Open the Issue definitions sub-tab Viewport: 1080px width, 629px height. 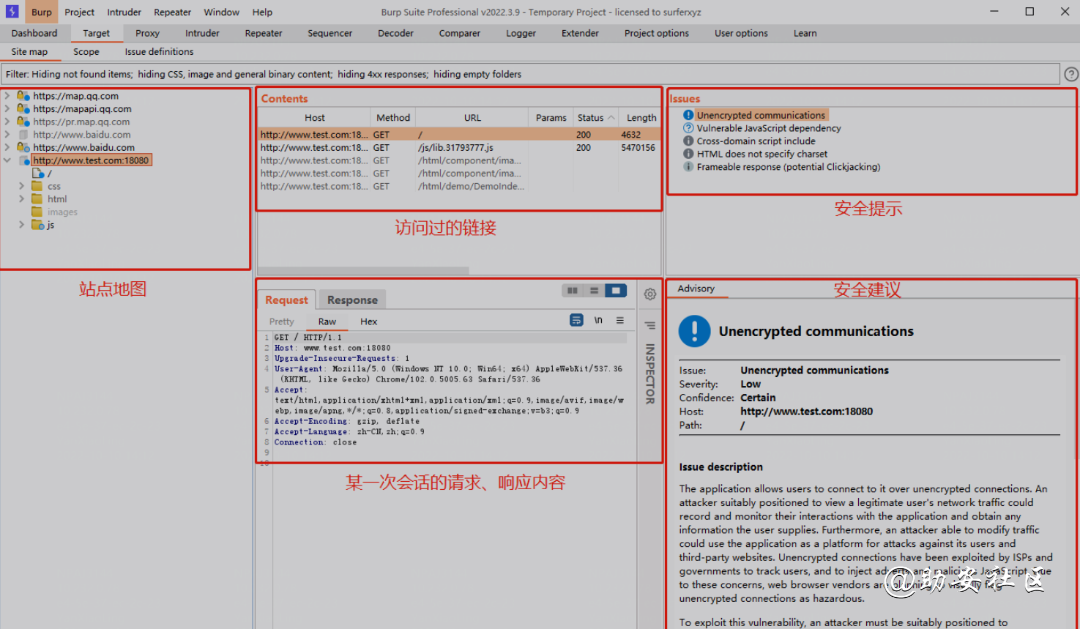[x=159, y=52]
